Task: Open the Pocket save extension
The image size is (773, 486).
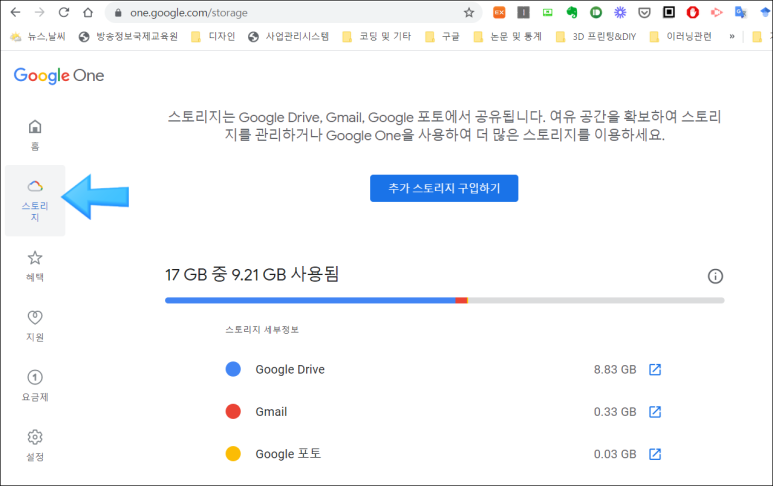Action: (644, 13)
